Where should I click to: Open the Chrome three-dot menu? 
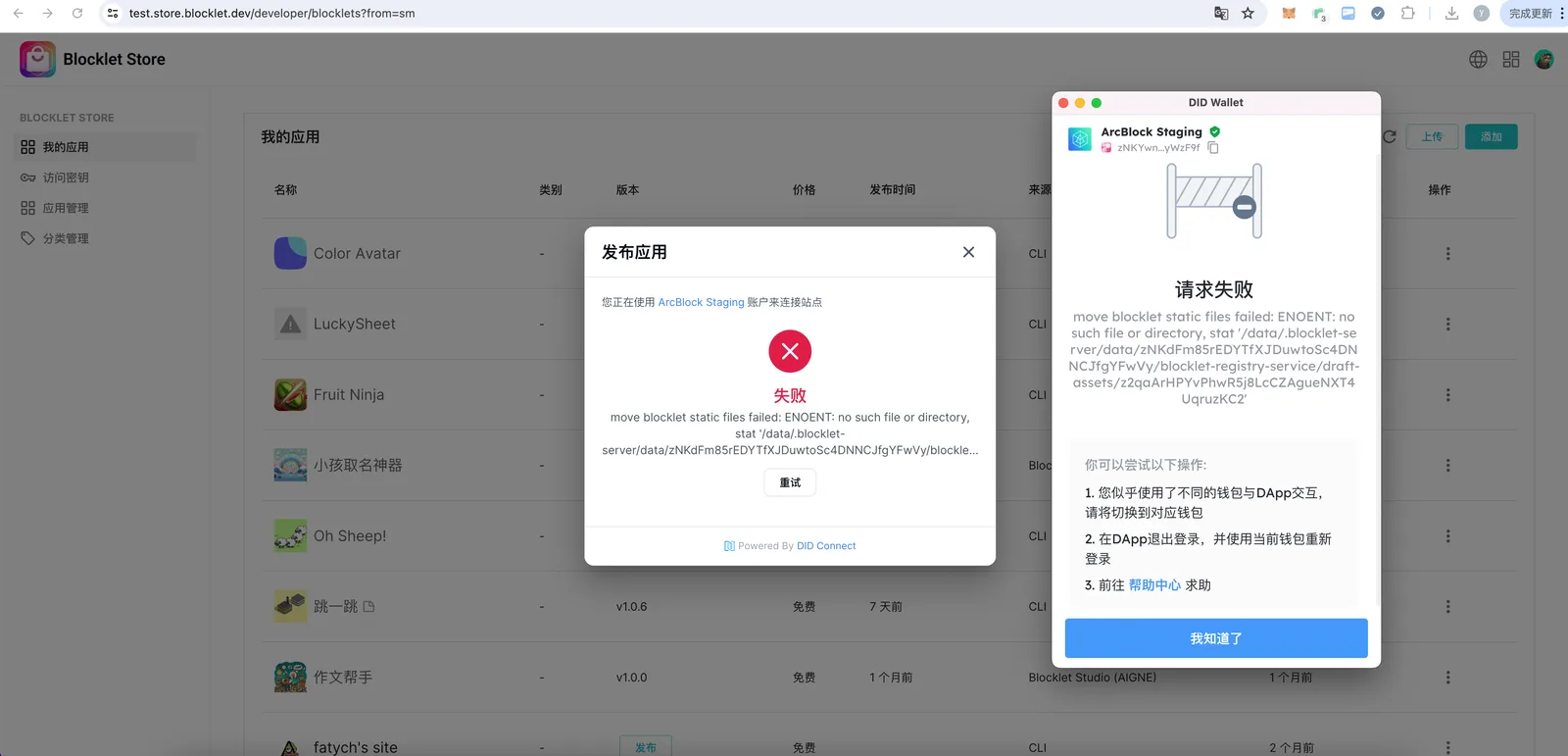(1562, 14)
